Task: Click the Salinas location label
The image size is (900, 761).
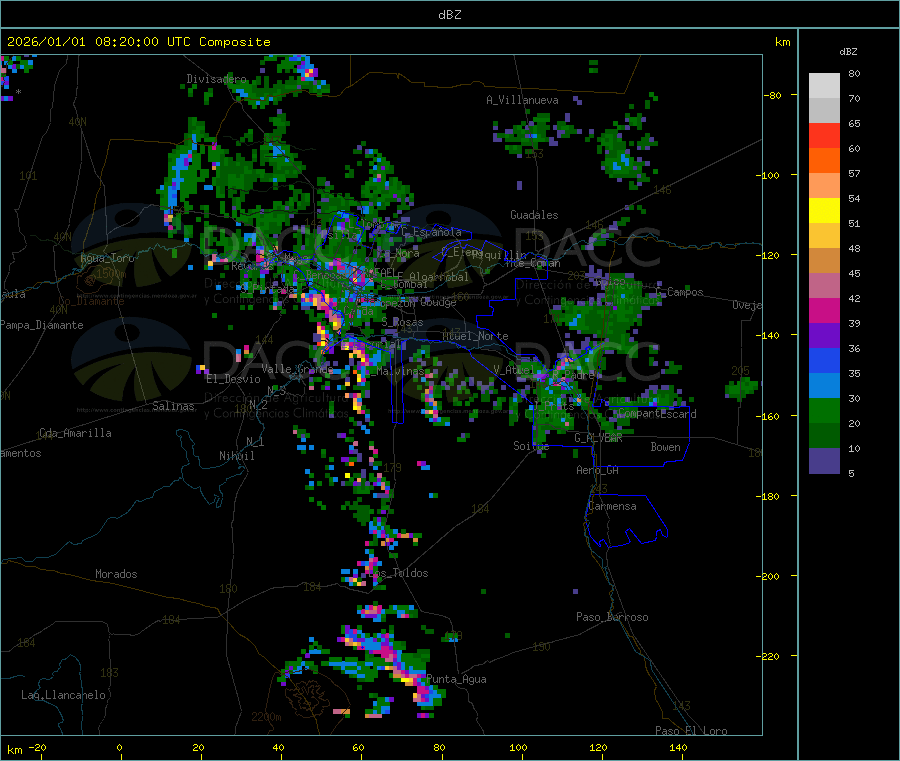Action: 173,406
